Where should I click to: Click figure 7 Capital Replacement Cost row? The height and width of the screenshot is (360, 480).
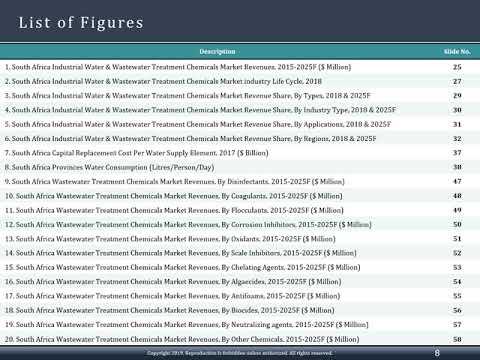(136, 153)
